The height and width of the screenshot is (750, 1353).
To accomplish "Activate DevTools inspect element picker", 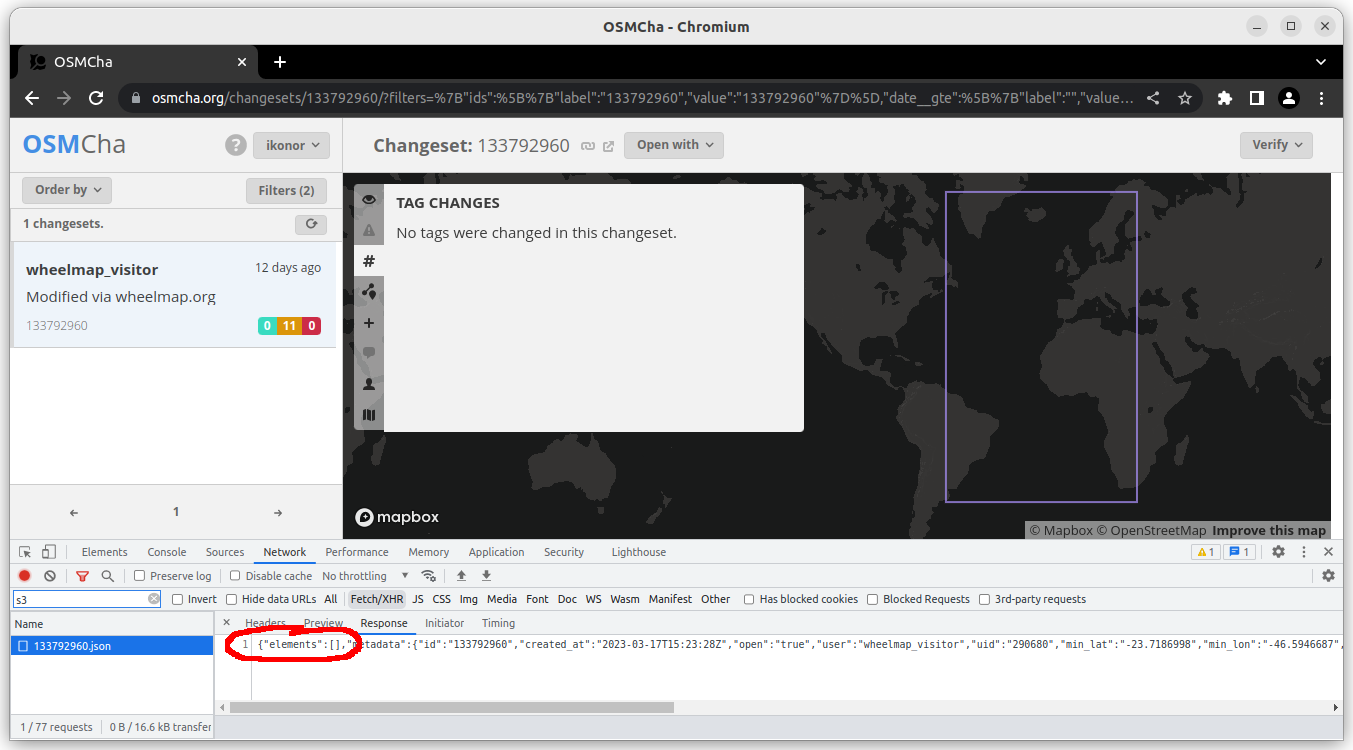I will pyautogui.click(x=25, y=552).
